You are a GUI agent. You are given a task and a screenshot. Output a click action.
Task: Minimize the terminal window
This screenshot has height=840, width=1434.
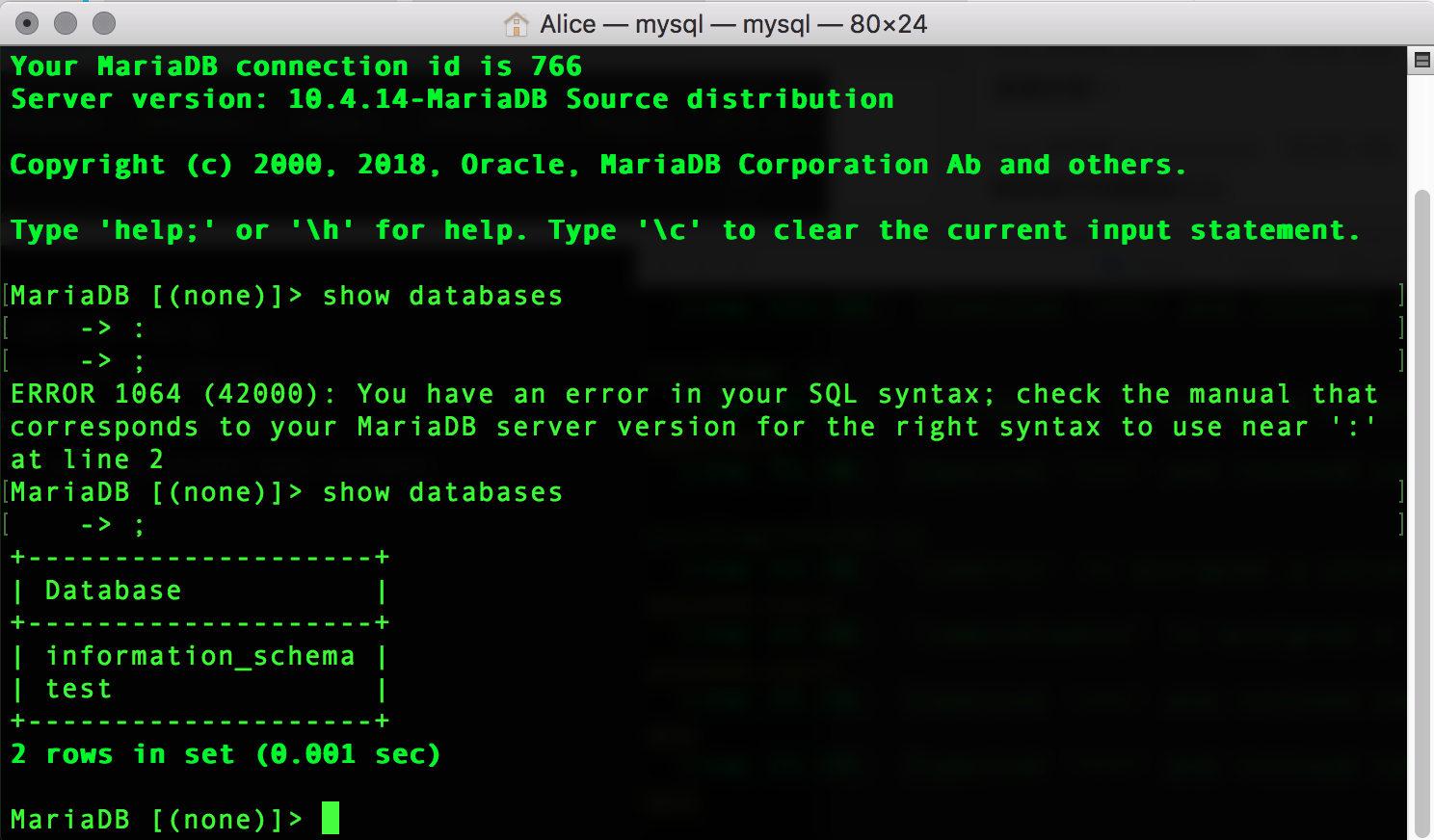click(66, 23)
